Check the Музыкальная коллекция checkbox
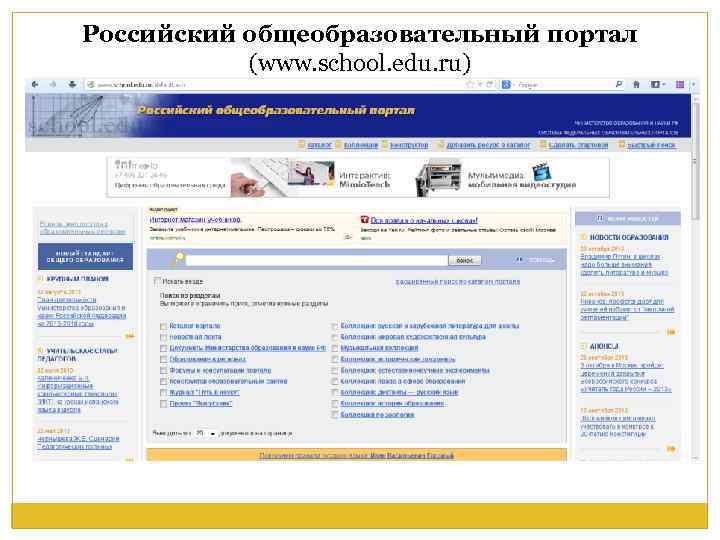 (335, 348)
